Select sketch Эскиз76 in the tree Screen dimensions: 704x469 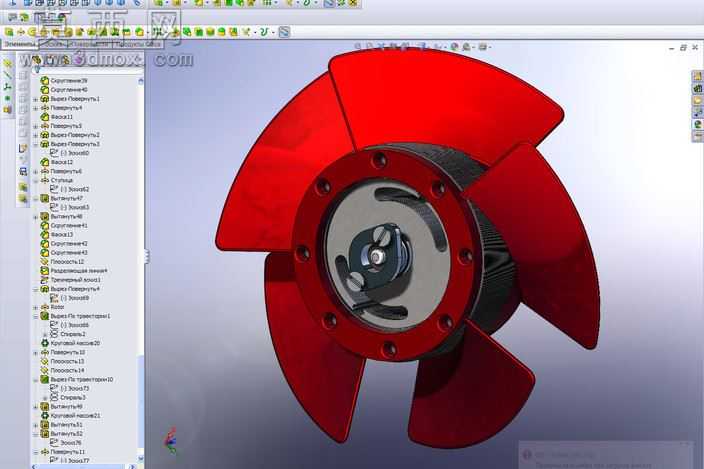(66, 443)
